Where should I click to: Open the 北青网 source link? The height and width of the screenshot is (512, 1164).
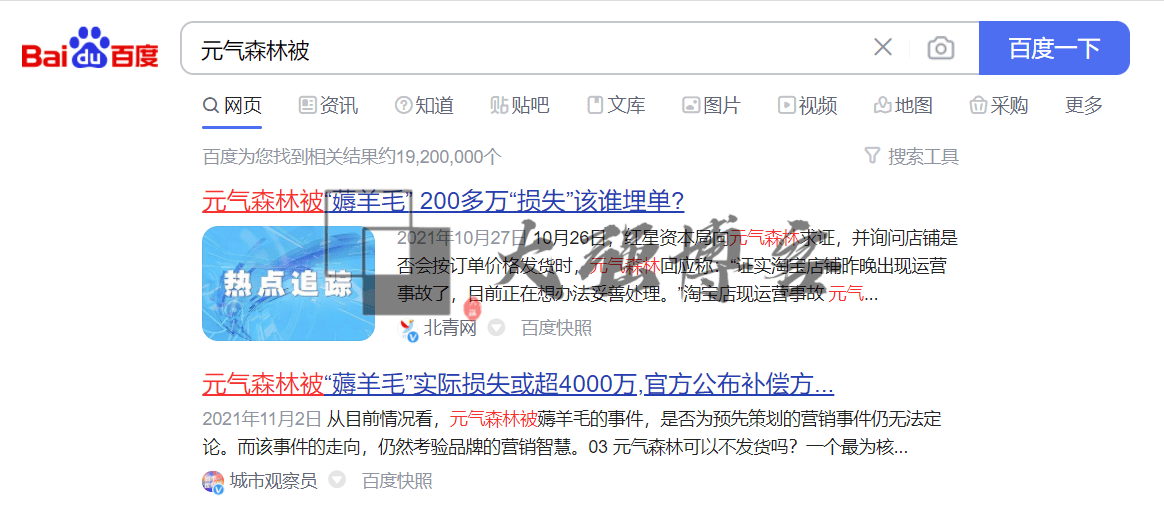(x=450, y=328)
